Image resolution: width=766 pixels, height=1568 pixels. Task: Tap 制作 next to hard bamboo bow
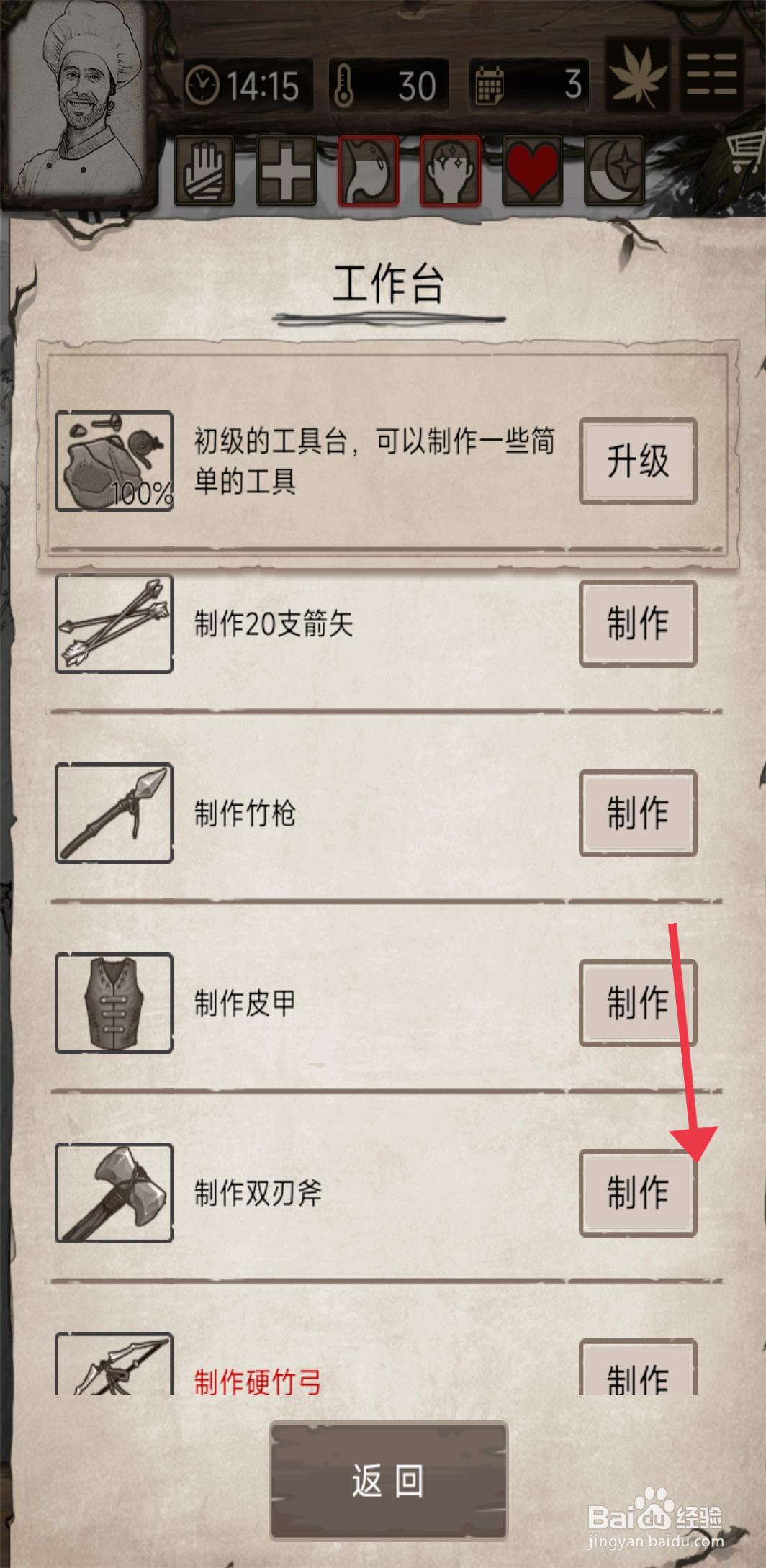tap(638, 1368)
